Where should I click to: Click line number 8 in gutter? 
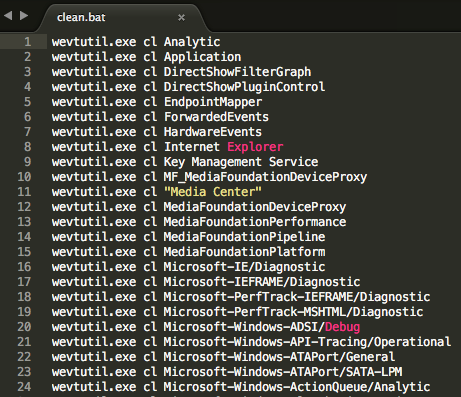[x=28, y=147]
